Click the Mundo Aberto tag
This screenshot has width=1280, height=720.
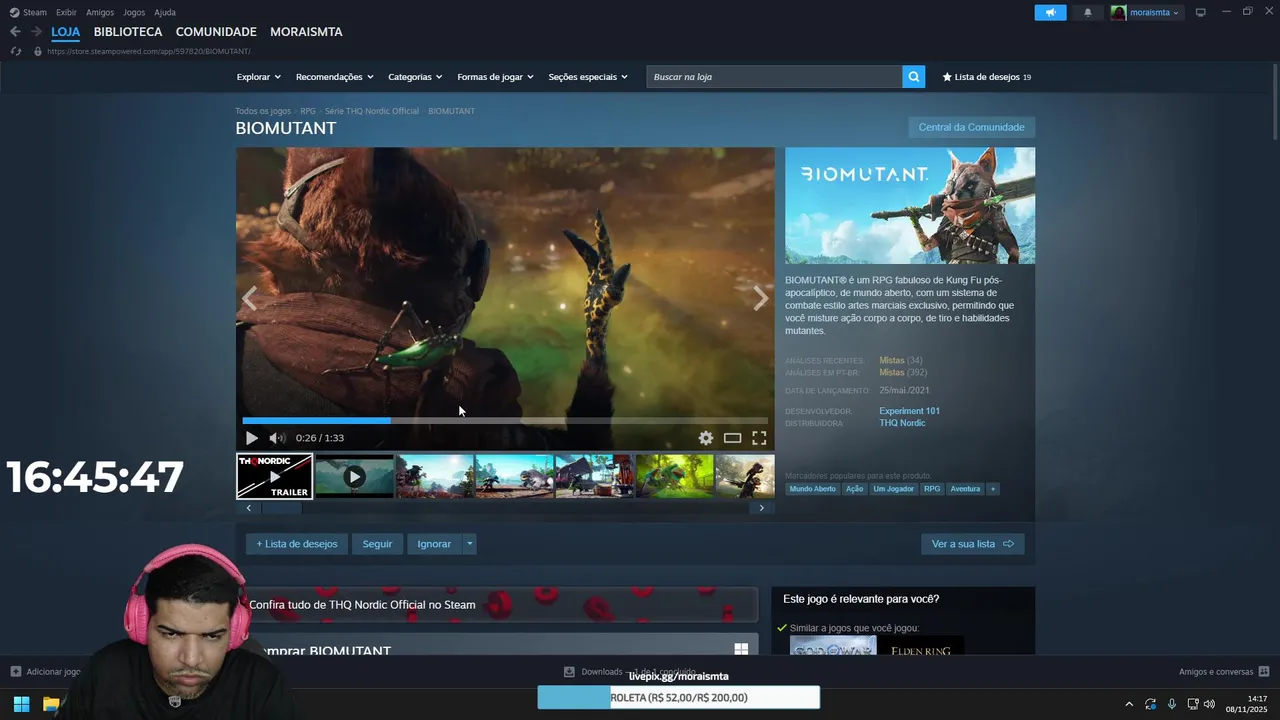click(812, 489)
